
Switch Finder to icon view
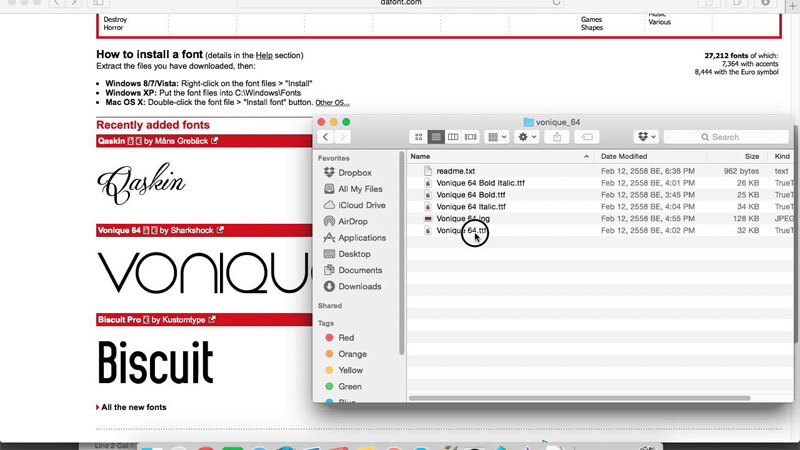(419, 137)
